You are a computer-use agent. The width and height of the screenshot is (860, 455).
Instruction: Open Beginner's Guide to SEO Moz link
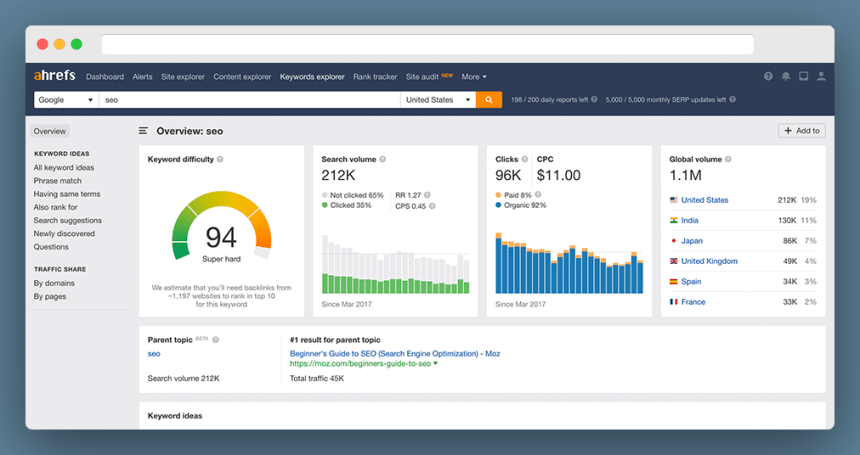[395, 354]
